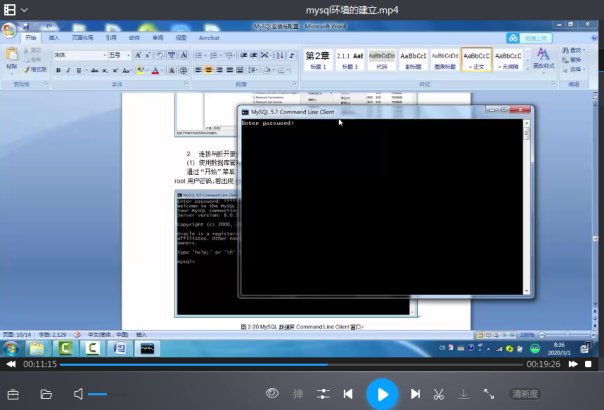Expand the dropdown chevron beside the player logo
604x410 pixels.
point(24,11)
